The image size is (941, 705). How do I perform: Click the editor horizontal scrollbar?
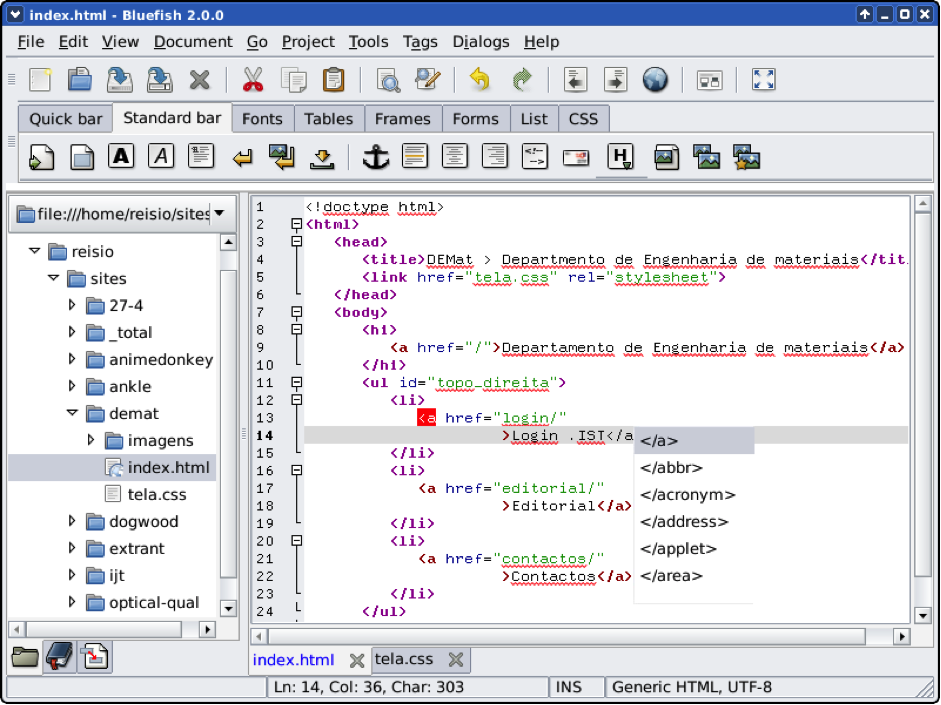click(567, 636)
